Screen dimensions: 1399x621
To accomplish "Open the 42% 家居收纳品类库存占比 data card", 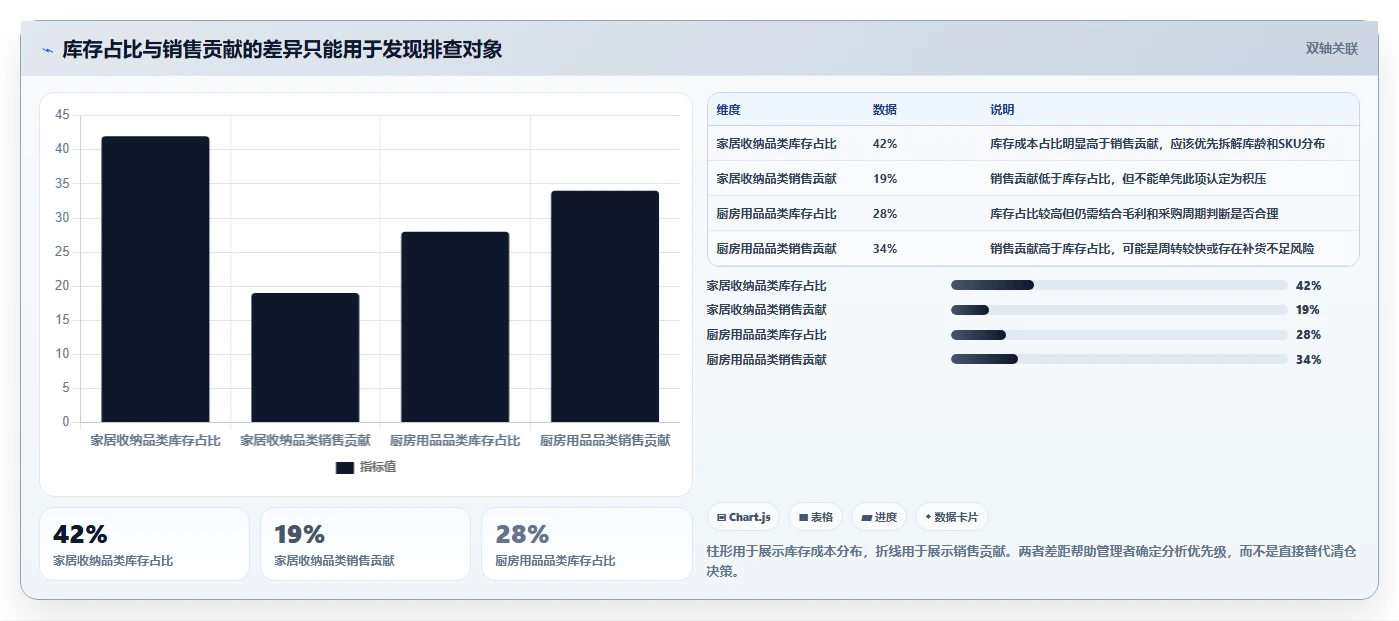I will (x=145, y=544).
